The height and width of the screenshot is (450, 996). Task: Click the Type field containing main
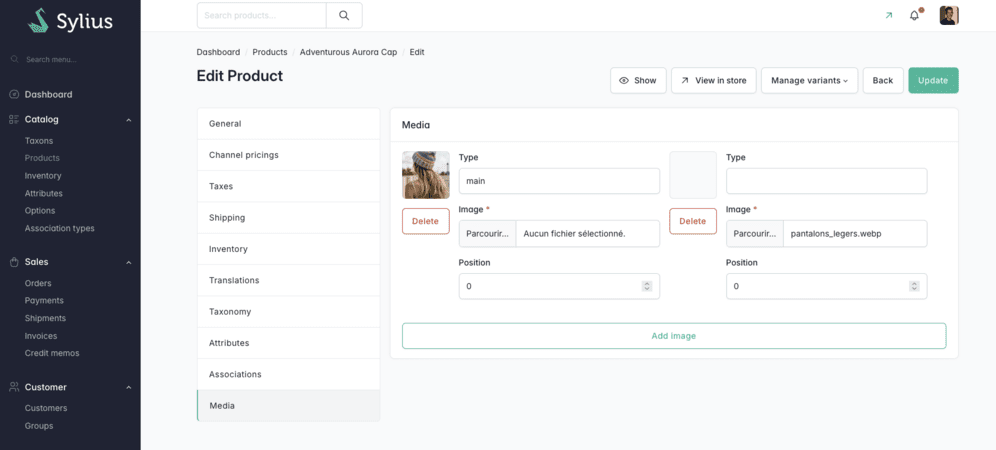(559, 181)
